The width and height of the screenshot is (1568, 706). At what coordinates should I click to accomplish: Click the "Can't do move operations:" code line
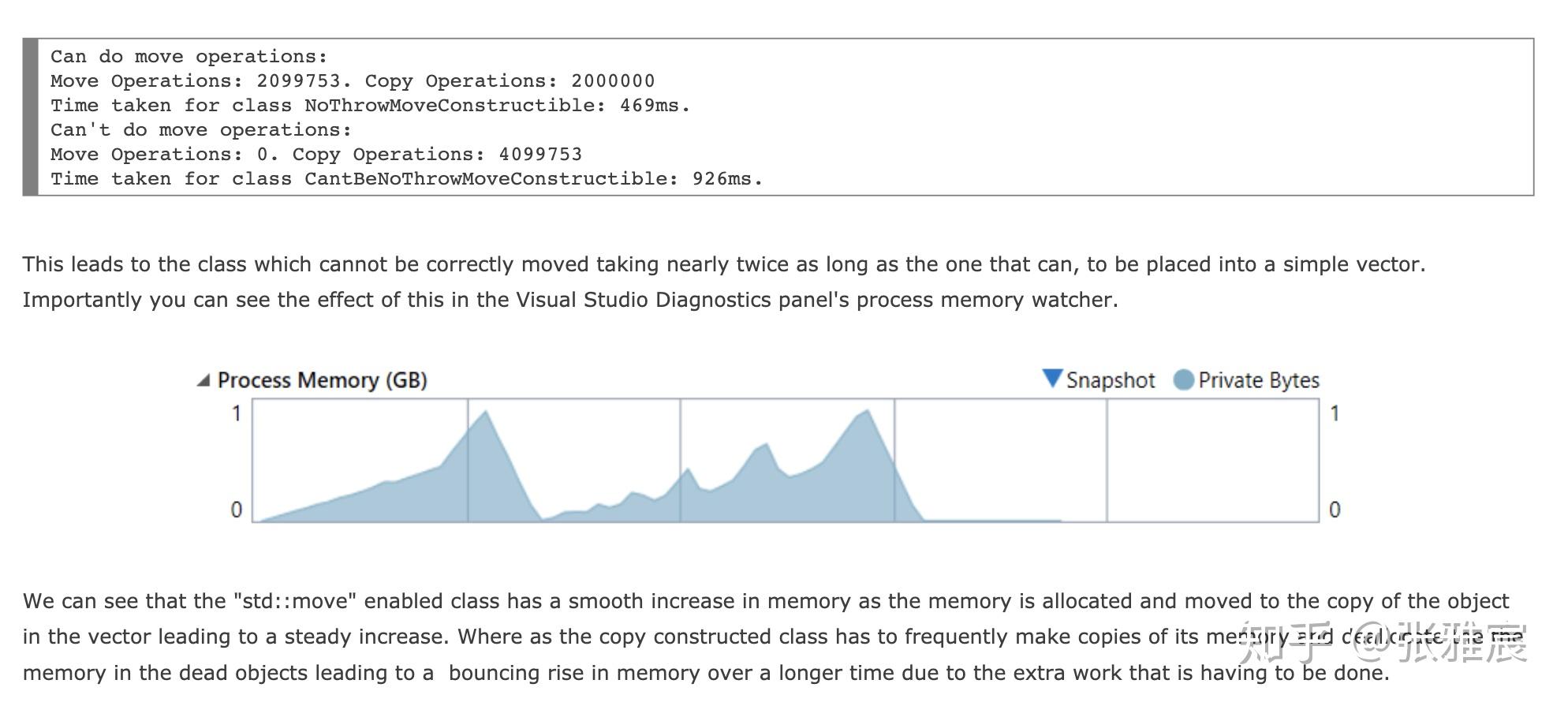[201, 130]
